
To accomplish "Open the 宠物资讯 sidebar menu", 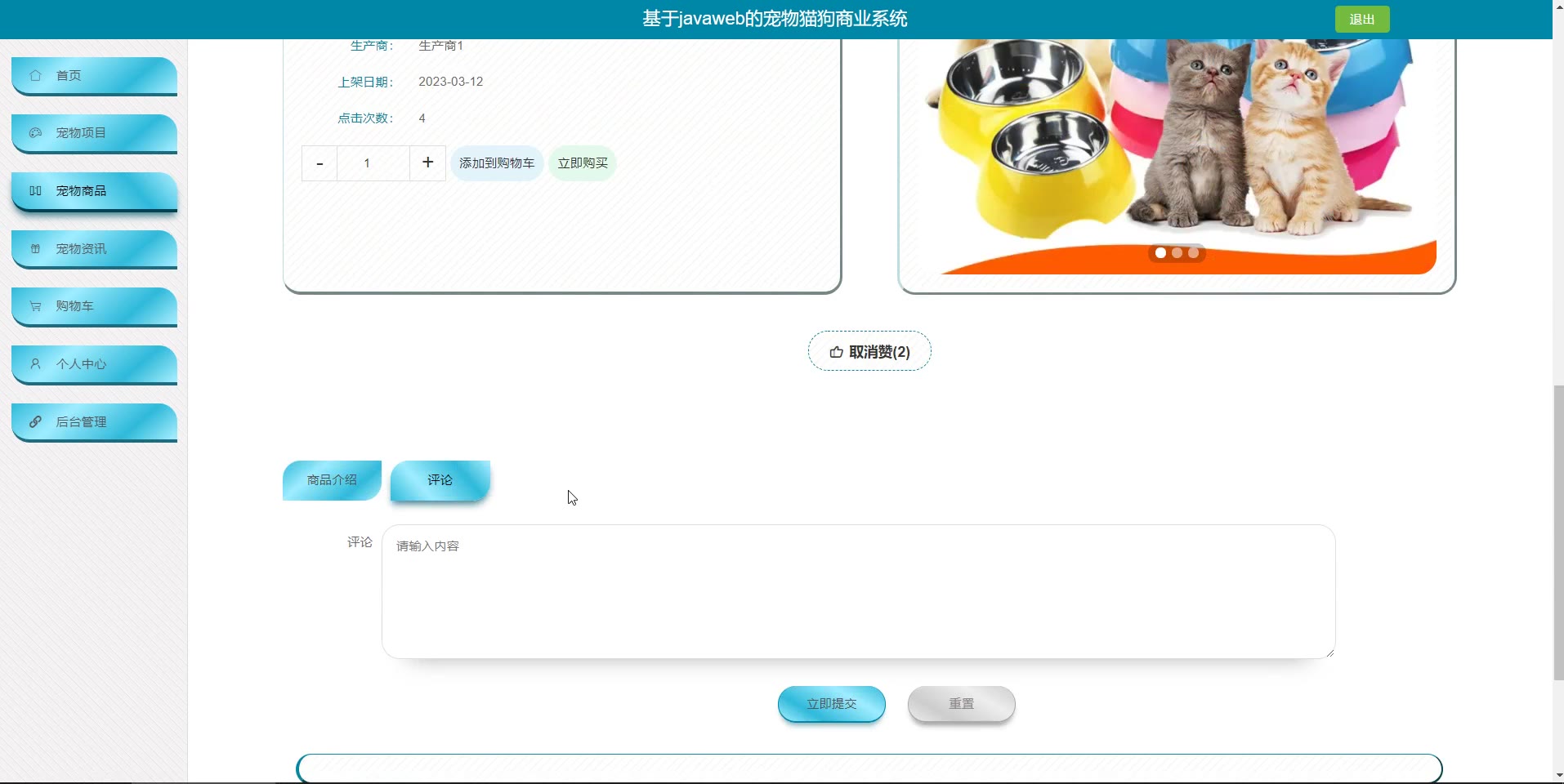I will tap(94, 248).
